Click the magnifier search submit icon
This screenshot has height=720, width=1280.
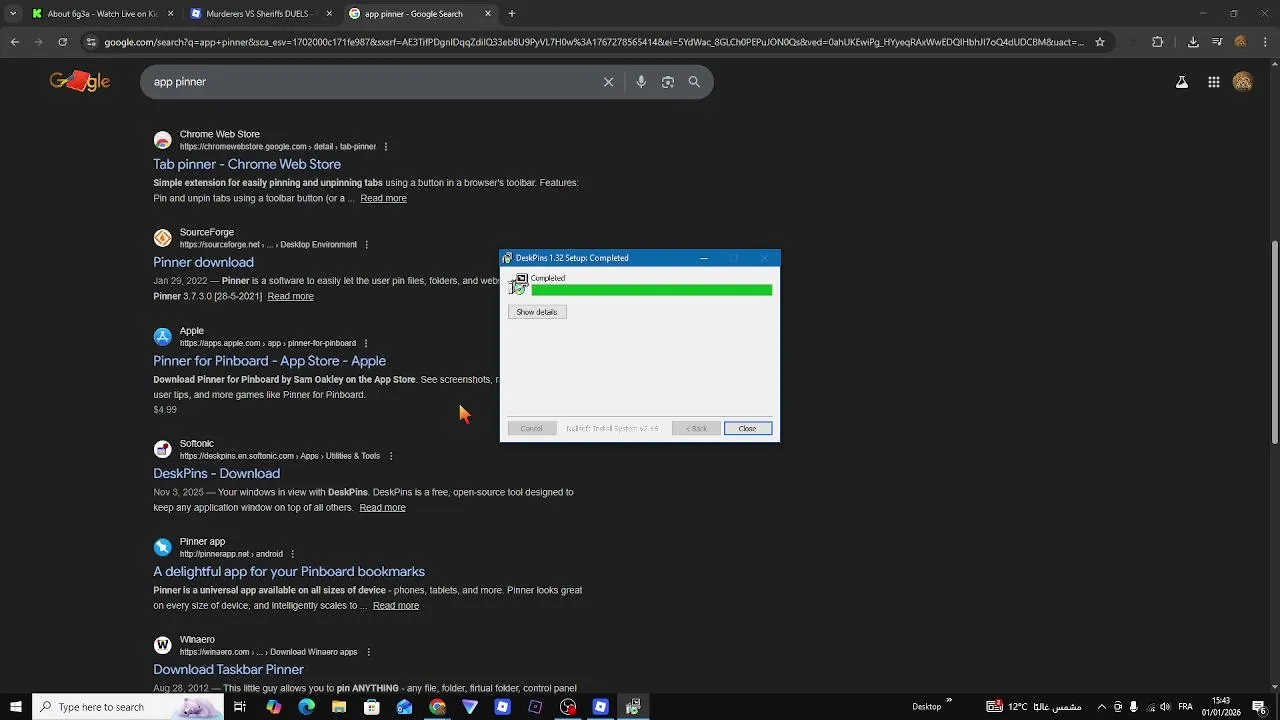click(694, 82)
